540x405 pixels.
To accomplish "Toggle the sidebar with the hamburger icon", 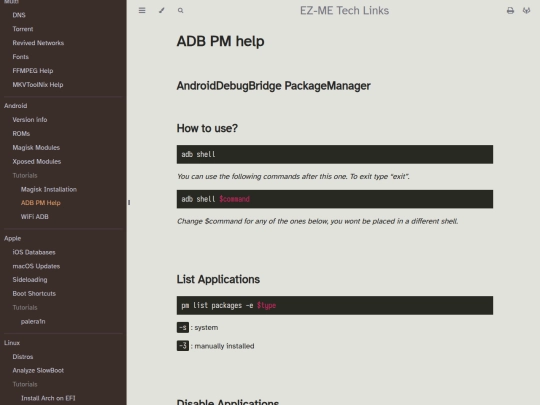I will 142,10.
